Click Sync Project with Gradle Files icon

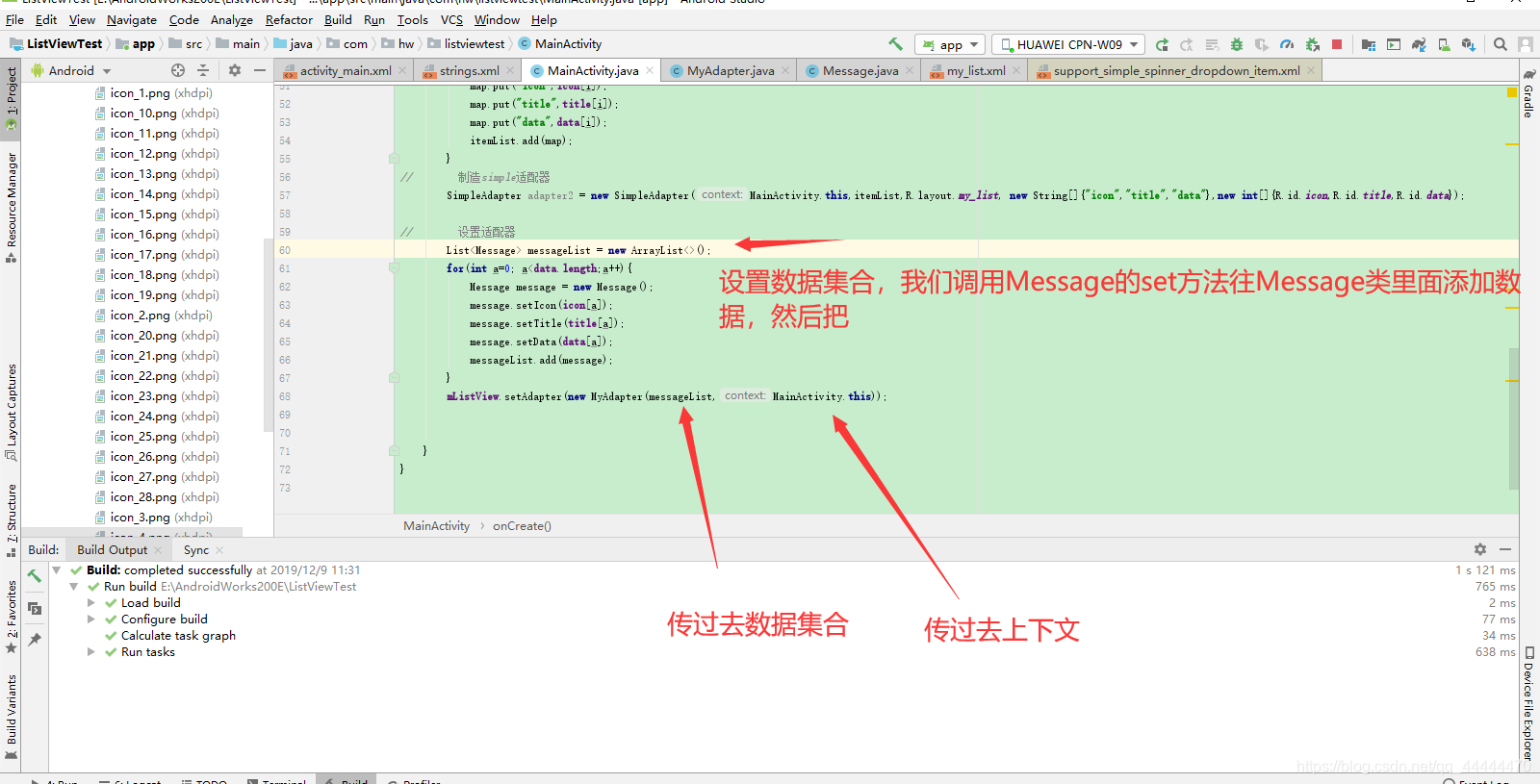coord(1419,44)
